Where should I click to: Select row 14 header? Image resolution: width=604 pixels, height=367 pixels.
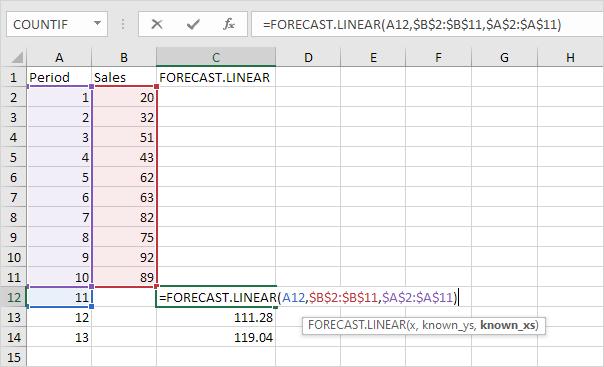13,337
